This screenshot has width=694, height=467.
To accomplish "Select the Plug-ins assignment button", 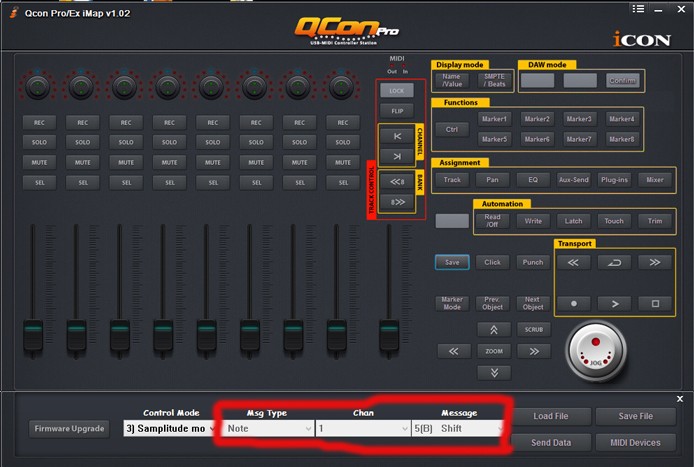I will pyautogui.click(x=614, y=180).
